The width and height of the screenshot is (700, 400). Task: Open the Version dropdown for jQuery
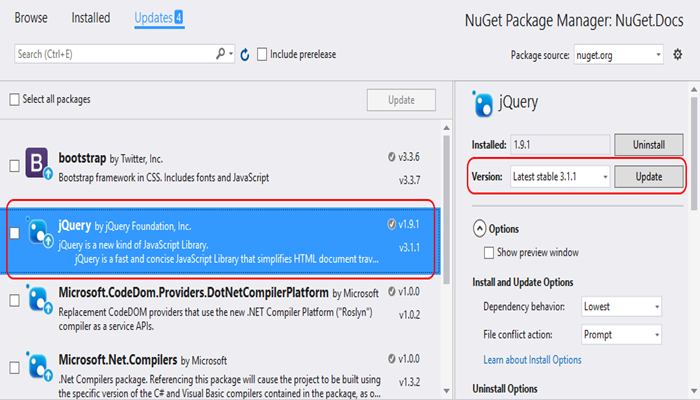click(559, 176)
